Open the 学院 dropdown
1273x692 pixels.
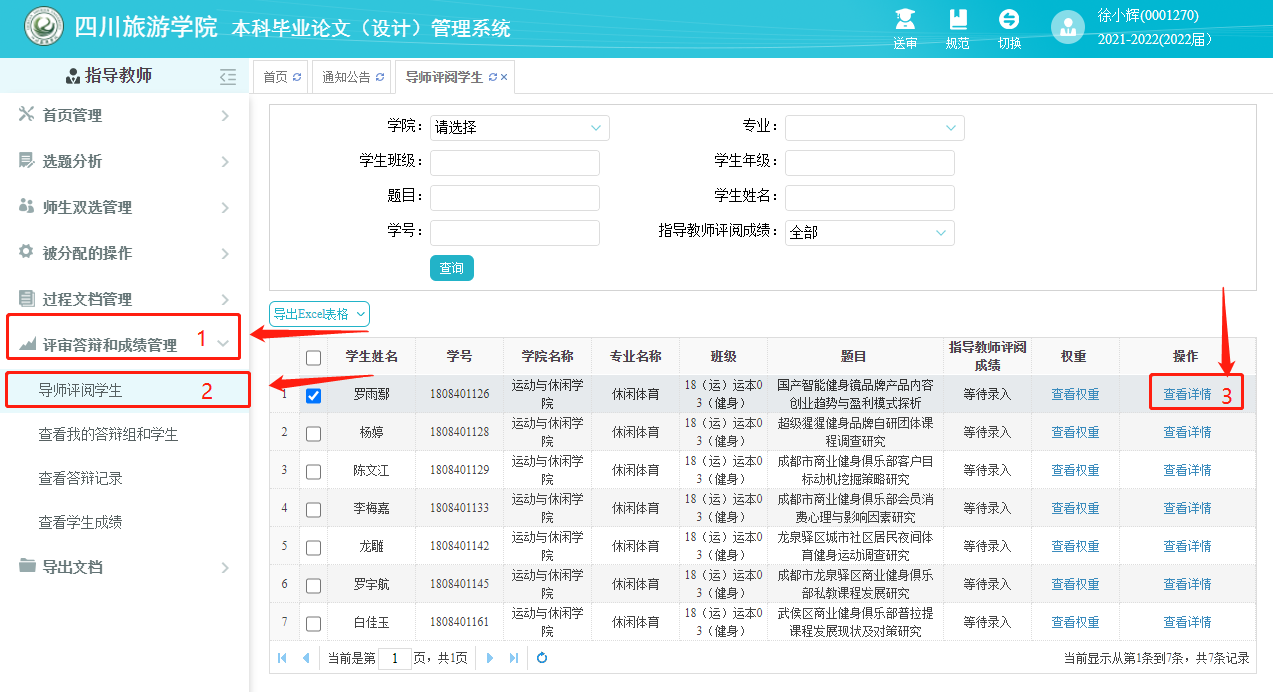tap(519, 128)
